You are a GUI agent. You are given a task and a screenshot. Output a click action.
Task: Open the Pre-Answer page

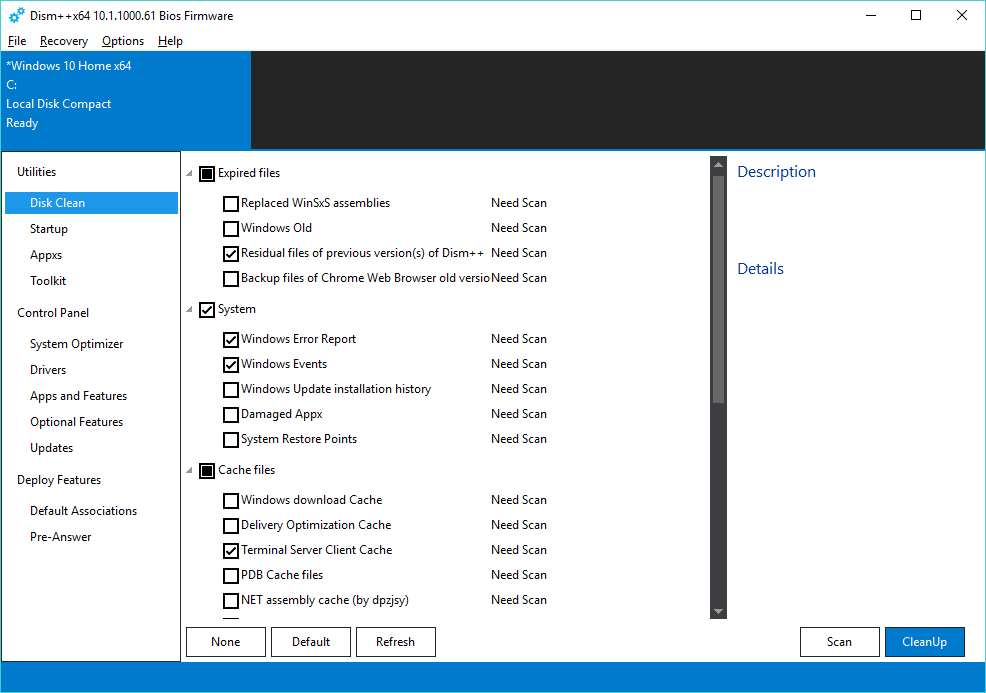(x=60, y=537)
